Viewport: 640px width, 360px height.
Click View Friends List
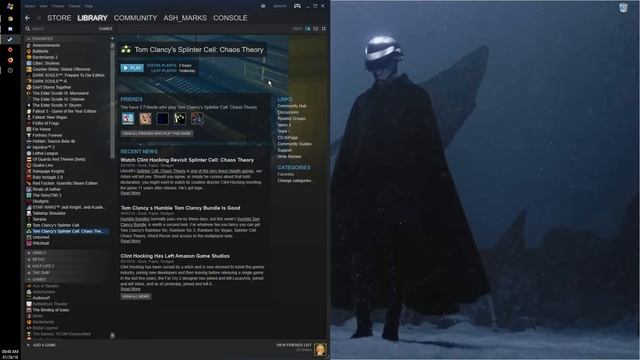(294, 345)
